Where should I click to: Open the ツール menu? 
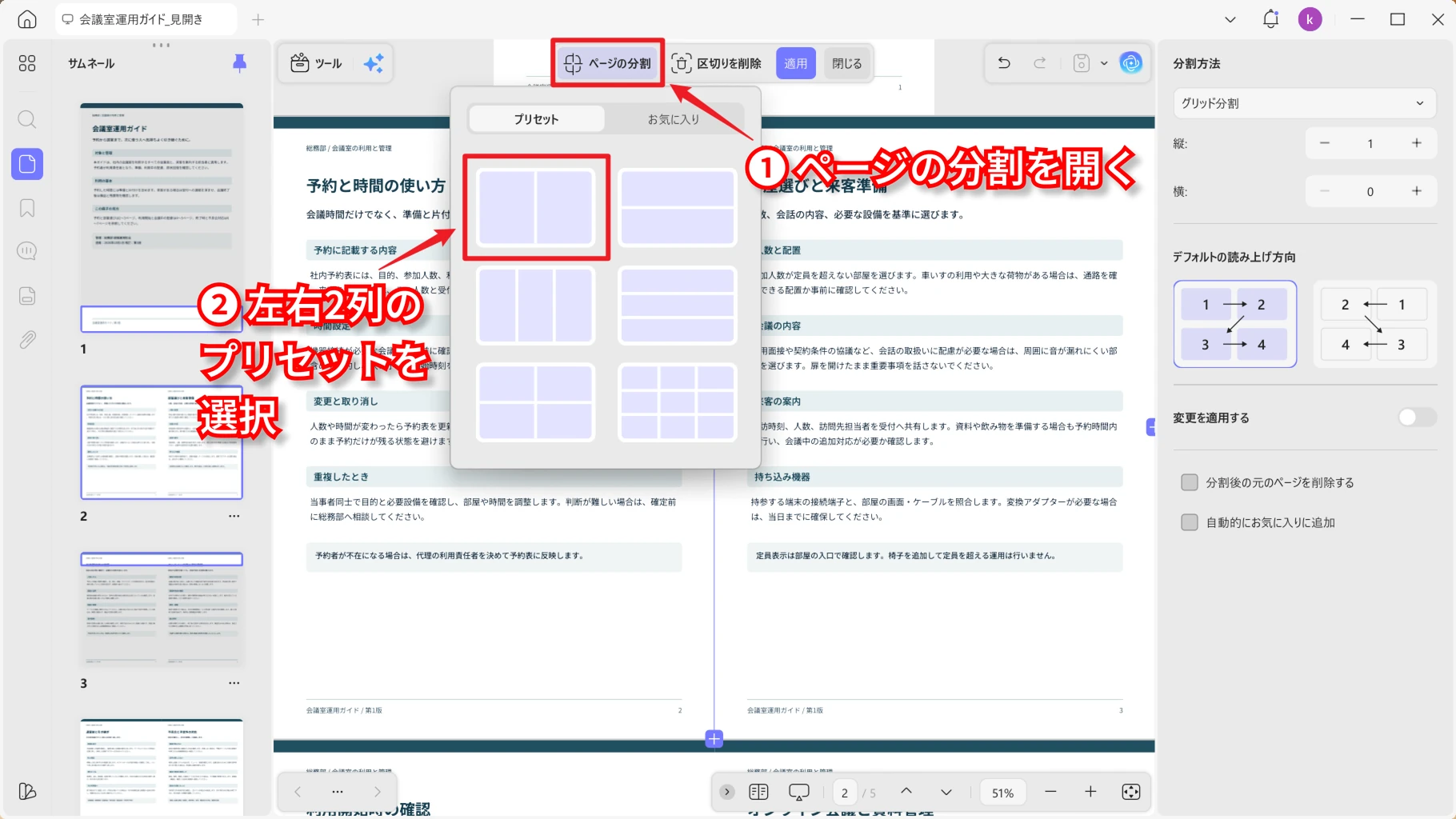[317, 63]
